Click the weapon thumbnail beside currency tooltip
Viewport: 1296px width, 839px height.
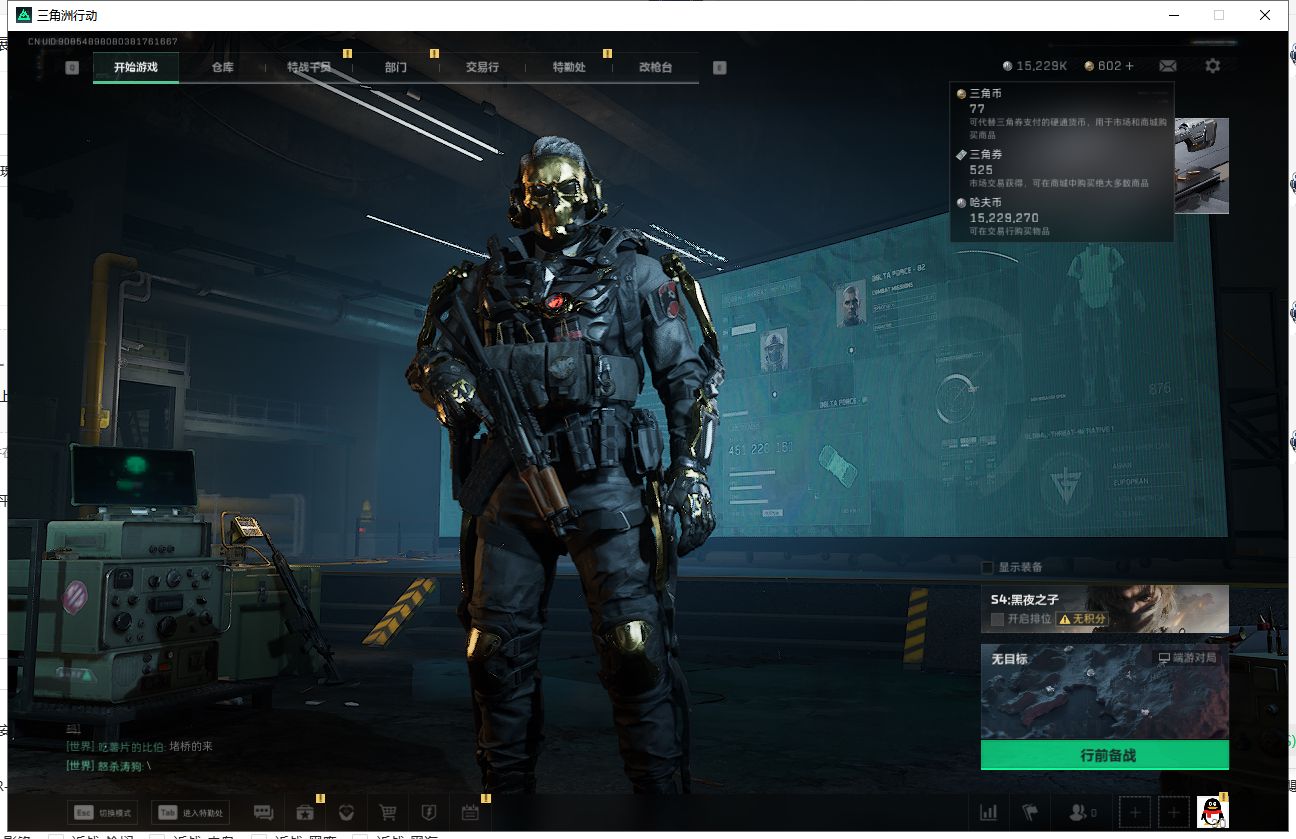[1201, 165]
